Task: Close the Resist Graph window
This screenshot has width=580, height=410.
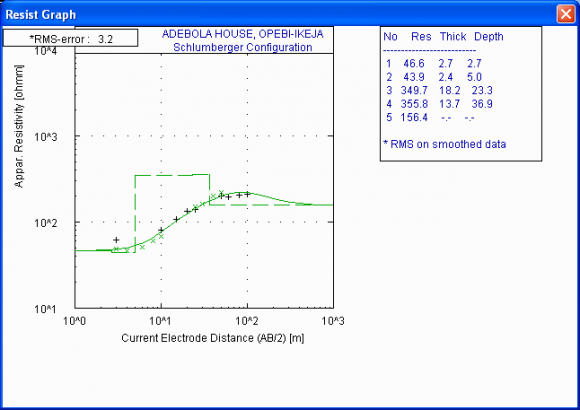Action: (x=566, y=14)
